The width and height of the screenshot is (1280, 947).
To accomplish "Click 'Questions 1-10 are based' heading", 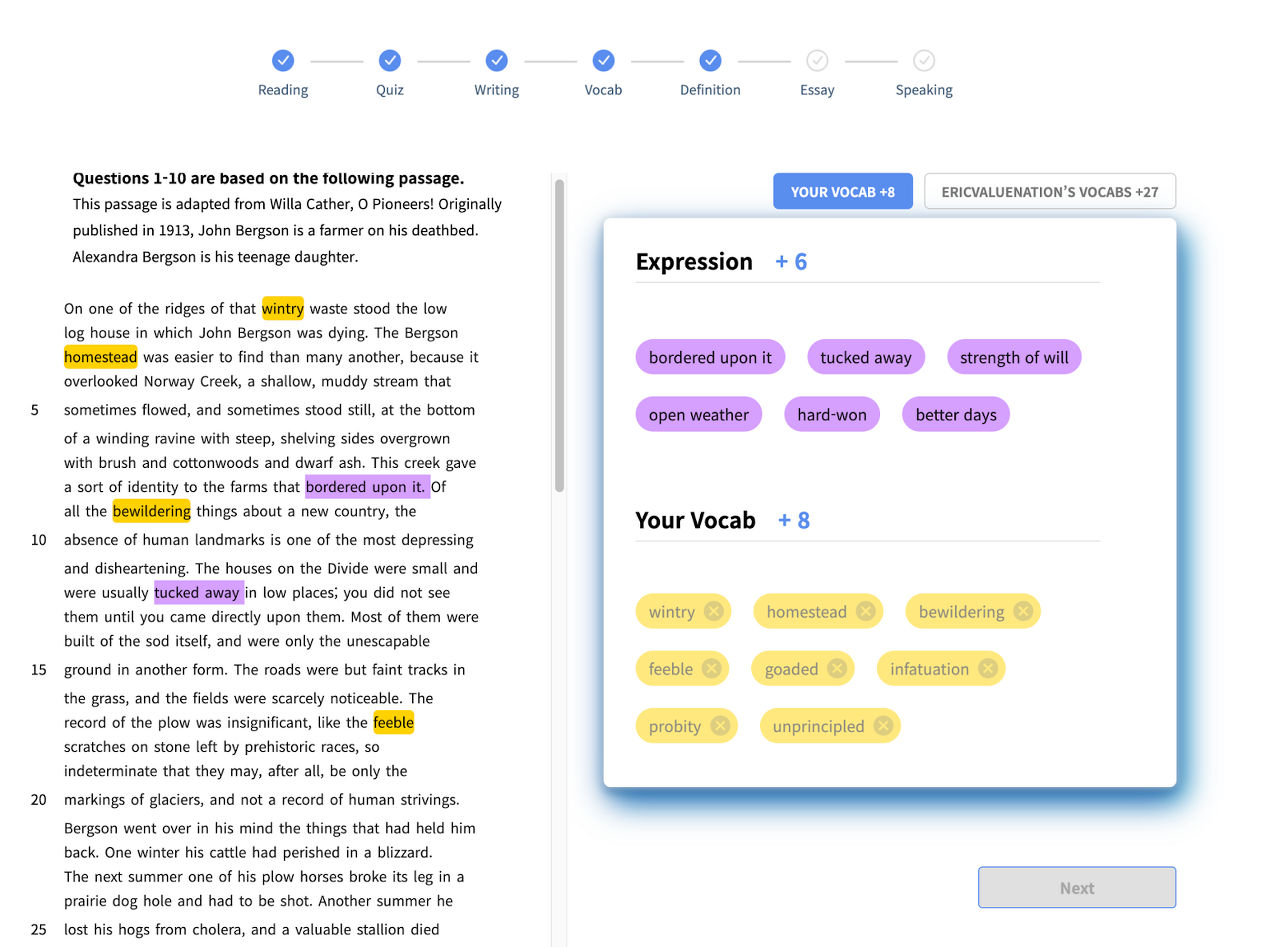I will (268, 178).
